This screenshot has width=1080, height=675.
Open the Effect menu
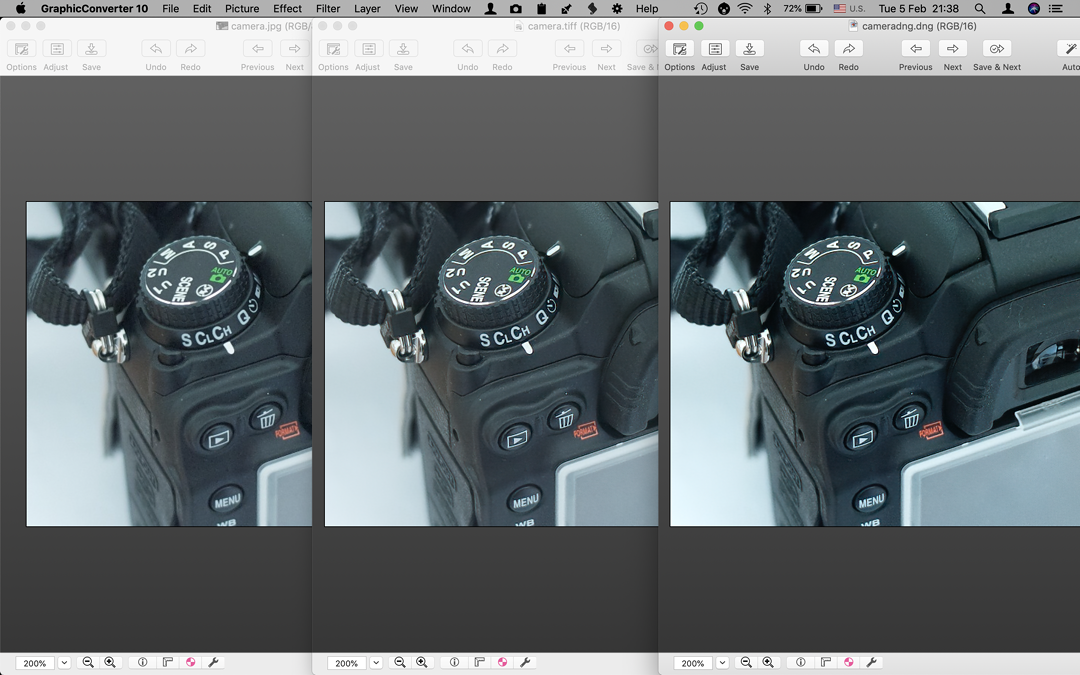click(287, 8)
